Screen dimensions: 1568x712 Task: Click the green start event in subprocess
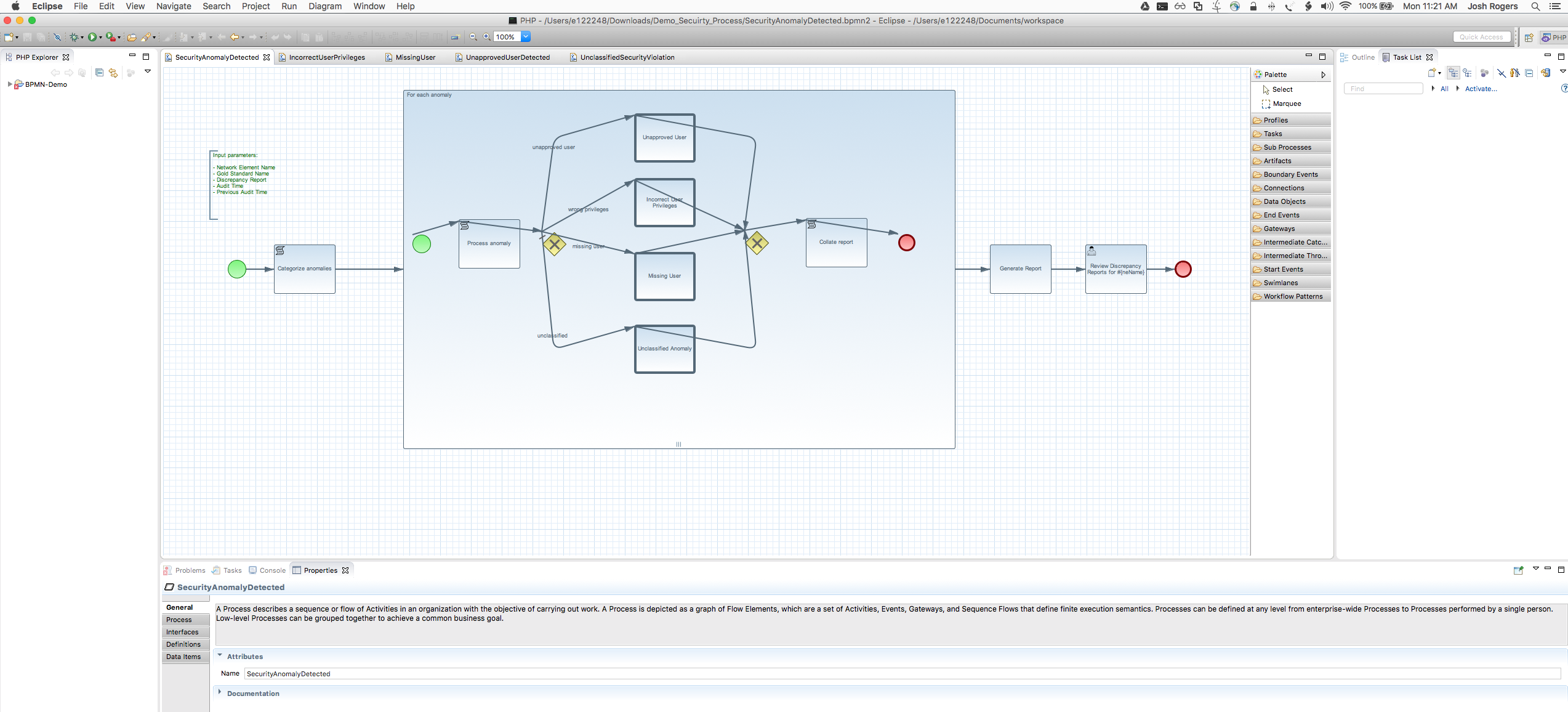[x=422, y=244]
